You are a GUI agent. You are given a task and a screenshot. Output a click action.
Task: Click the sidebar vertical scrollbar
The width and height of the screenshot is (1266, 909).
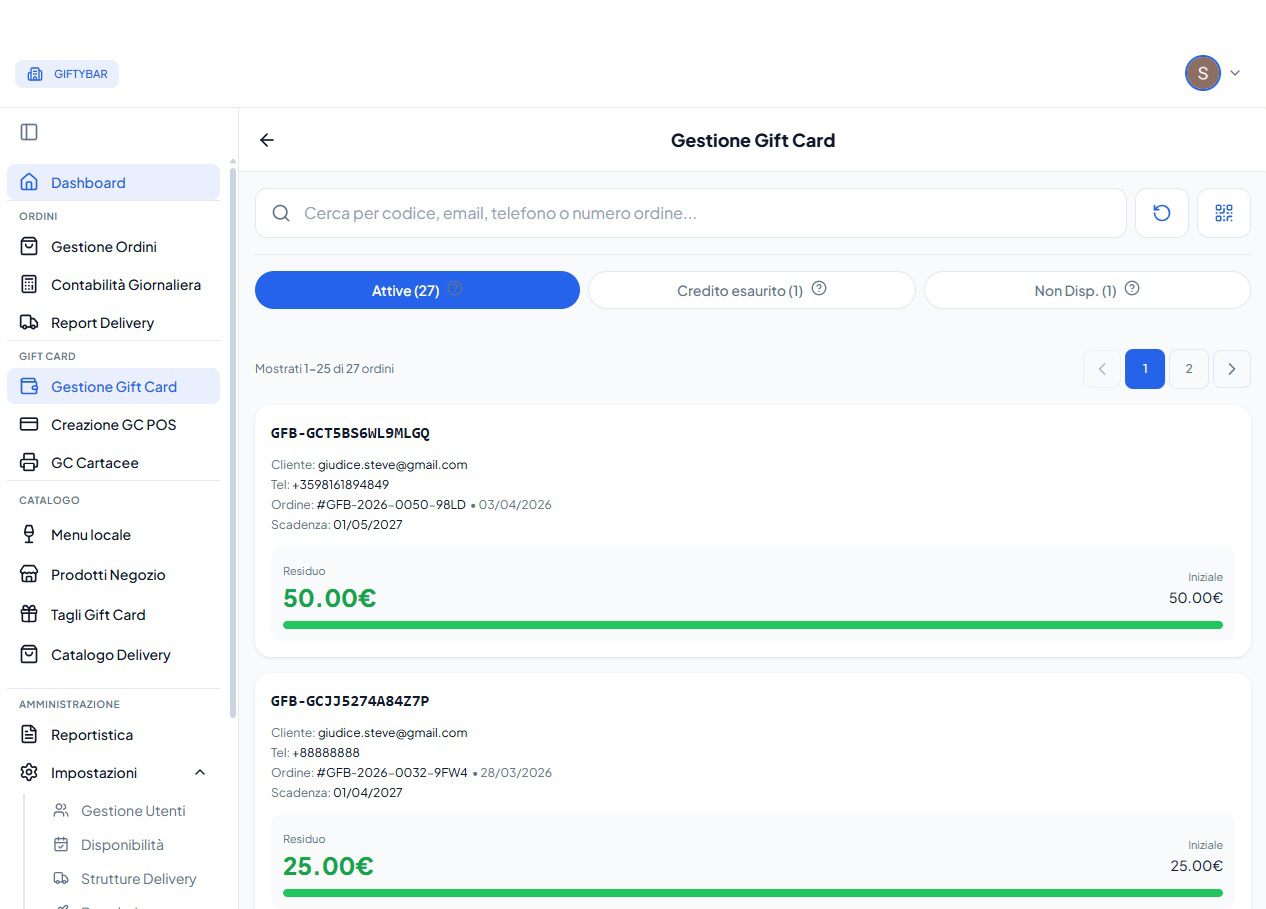click(x=233, y=443)
